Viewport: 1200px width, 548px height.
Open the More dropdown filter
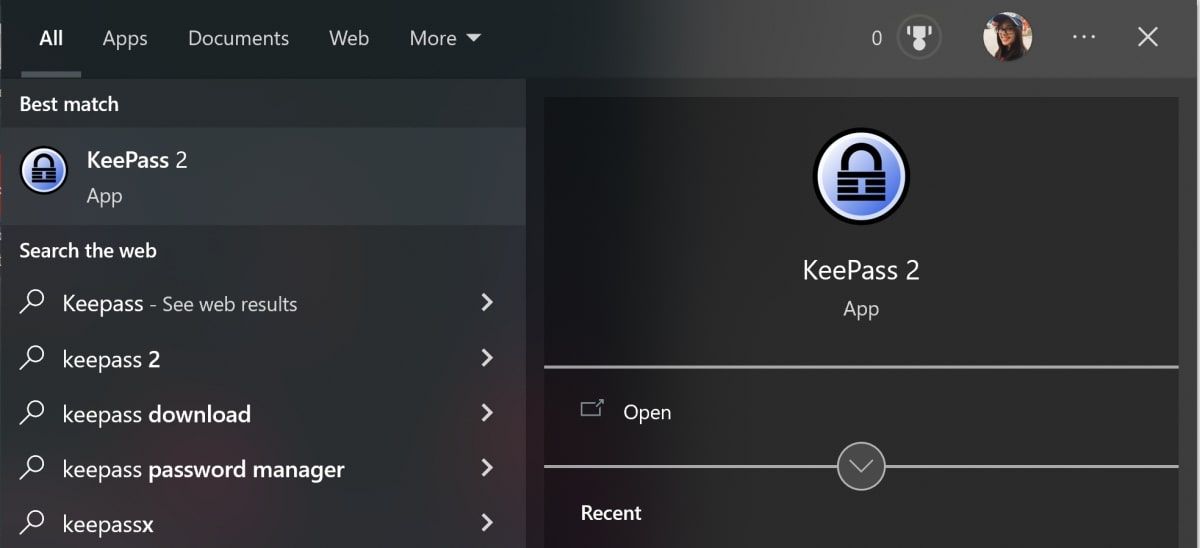[x=445, y=38]
